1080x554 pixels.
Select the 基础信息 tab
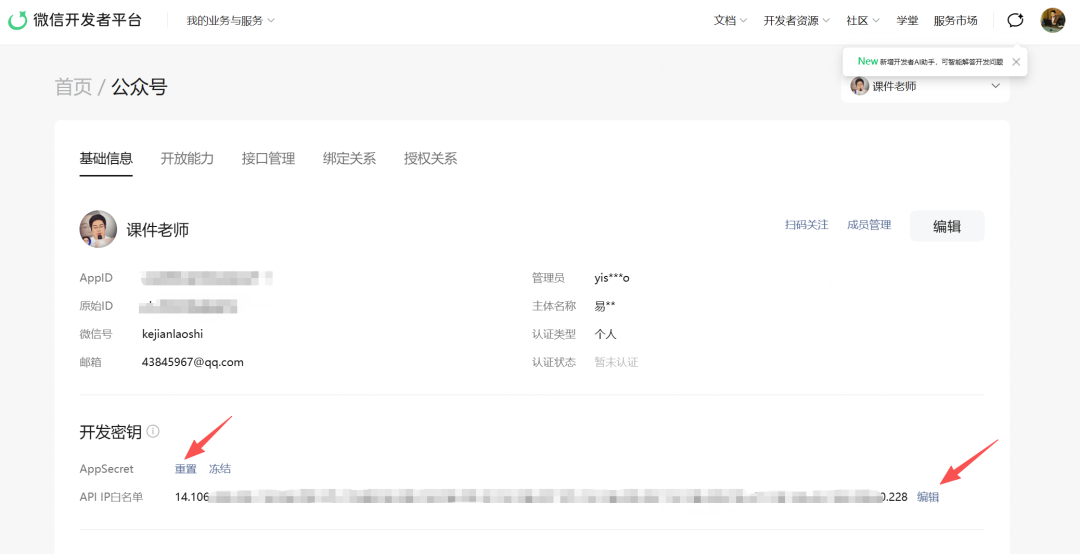[x=106, y=158]
